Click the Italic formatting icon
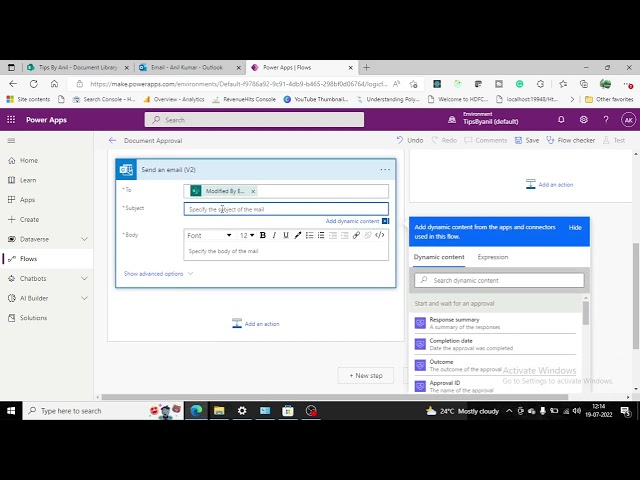Viewport: 640px width, 480px height. pyautogui.click(x=274, y=235)
